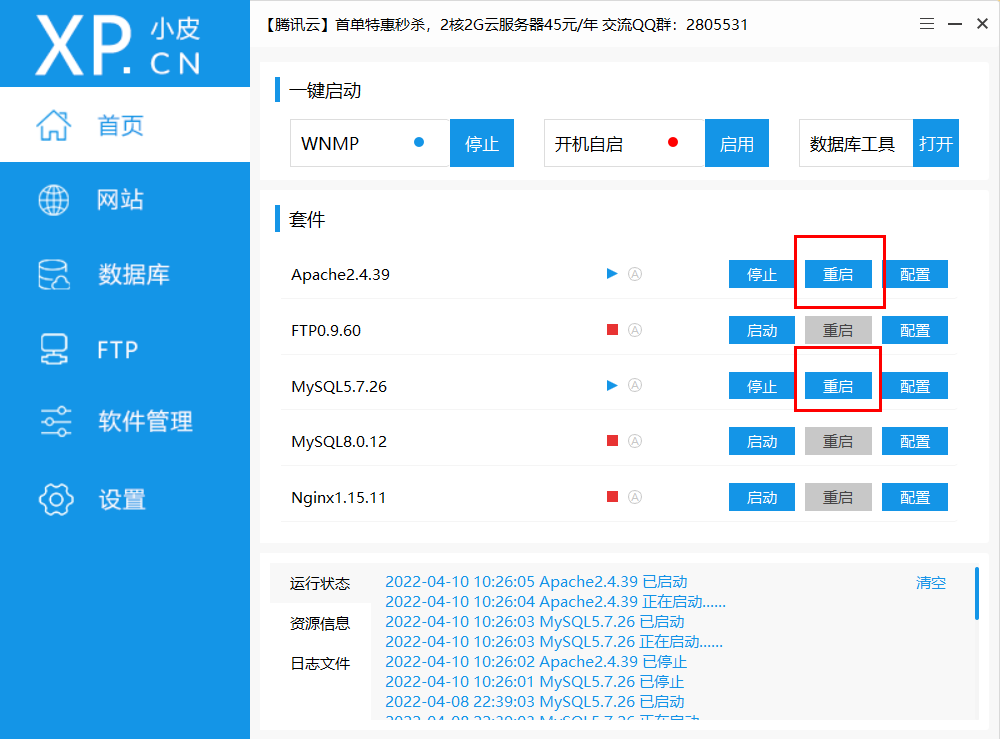Image resolution: width=1000 pixels, height=739 pixels.
Task: Stop the WNMP one-click service
Action: pos(482,143)
